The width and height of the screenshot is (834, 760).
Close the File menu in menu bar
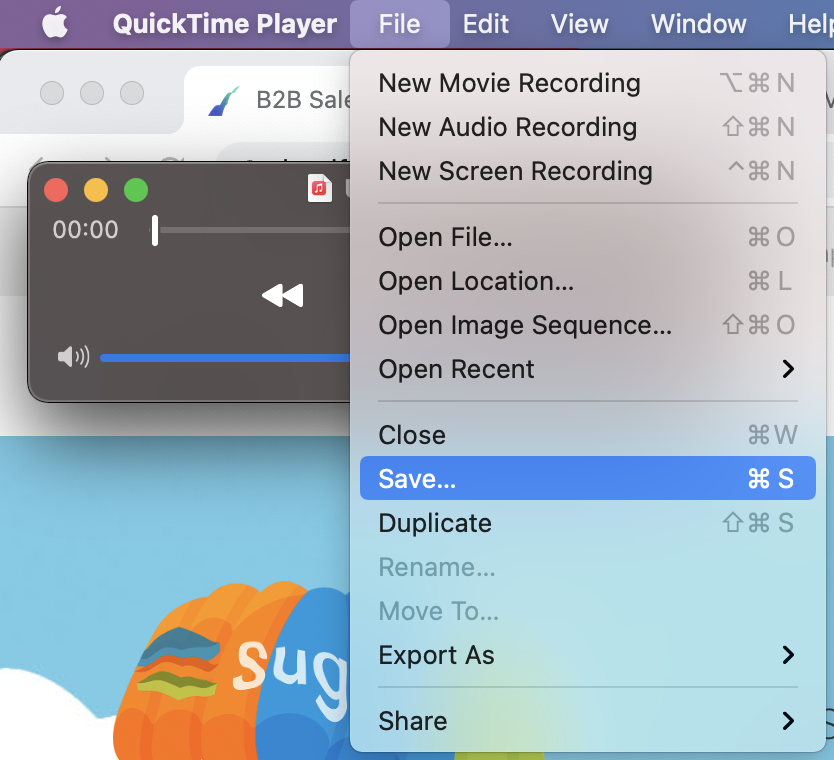click(399, 24)
